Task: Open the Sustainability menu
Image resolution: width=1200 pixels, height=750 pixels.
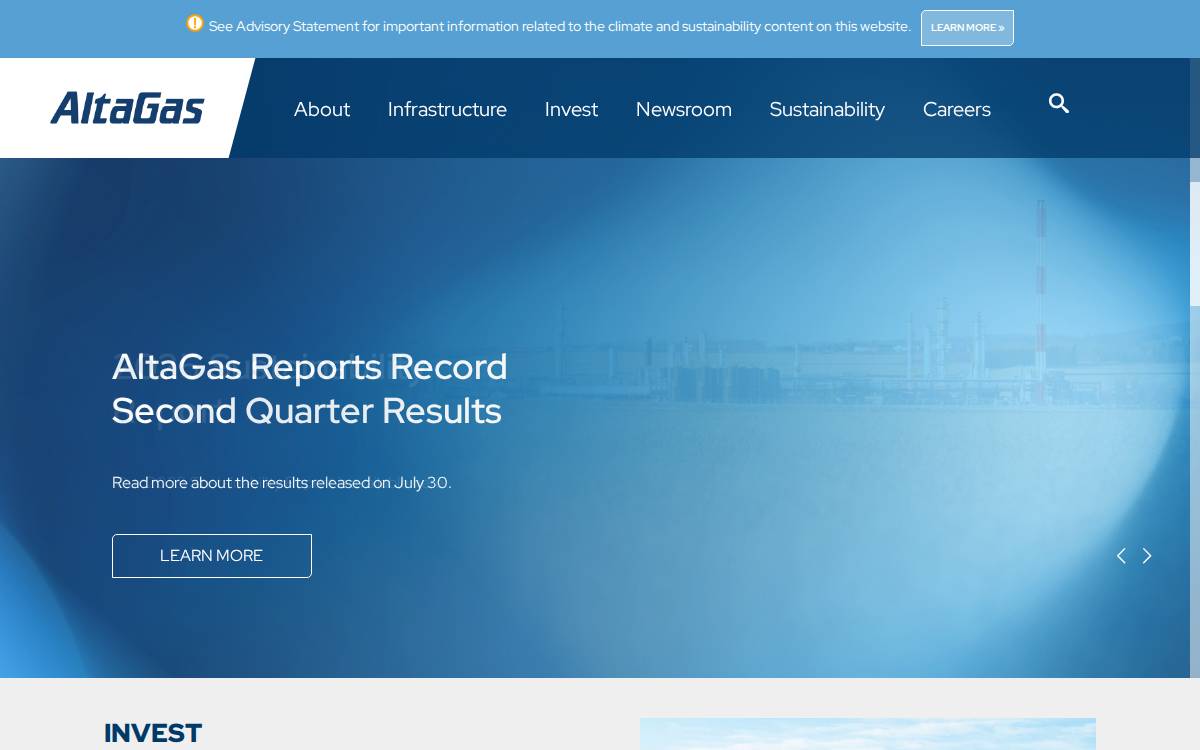Action: 827,109
